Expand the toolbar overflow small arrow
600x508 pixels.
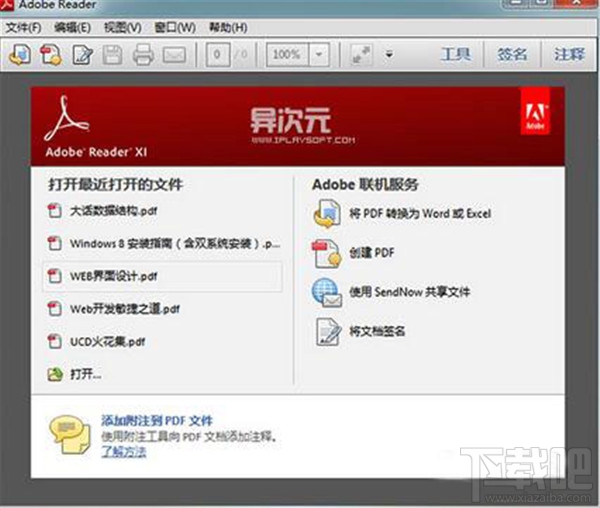tap(389, 55)
